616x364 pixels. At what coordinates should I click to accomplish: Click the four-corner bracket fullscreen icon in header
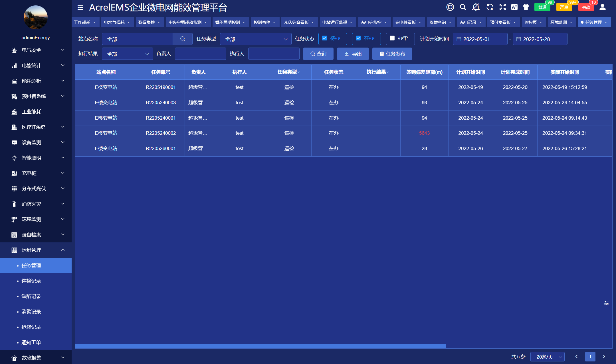490,7
